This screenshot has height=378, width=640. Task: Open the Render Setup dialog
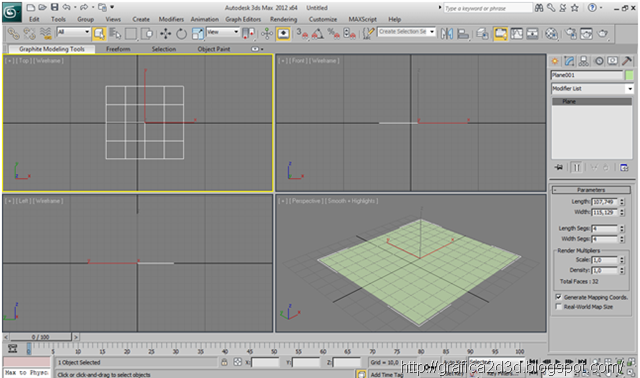[x=571, y=33]
